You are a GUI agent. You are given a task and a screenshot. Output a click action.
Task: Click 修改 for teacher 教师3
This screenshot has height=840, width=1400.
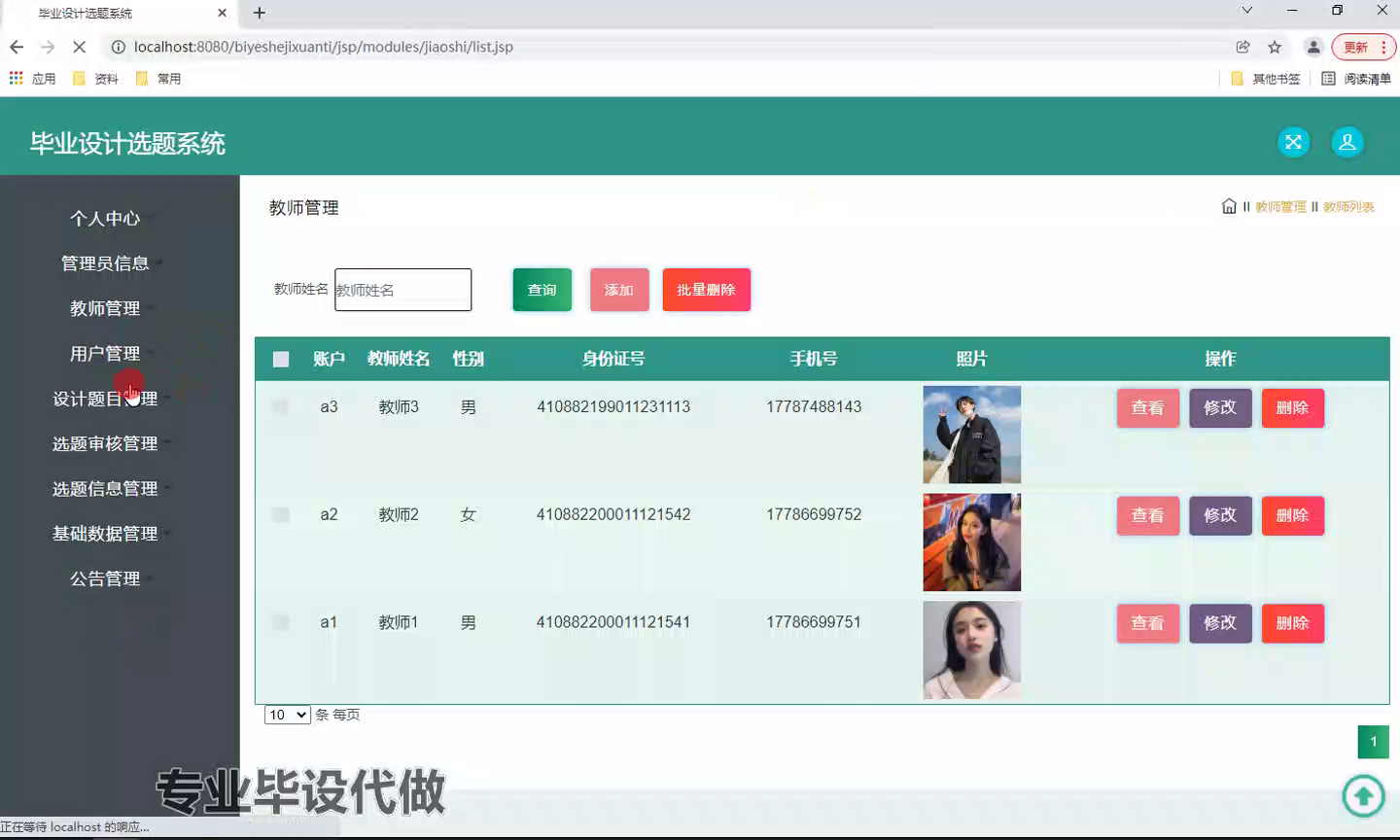(x=1221, y=408)
